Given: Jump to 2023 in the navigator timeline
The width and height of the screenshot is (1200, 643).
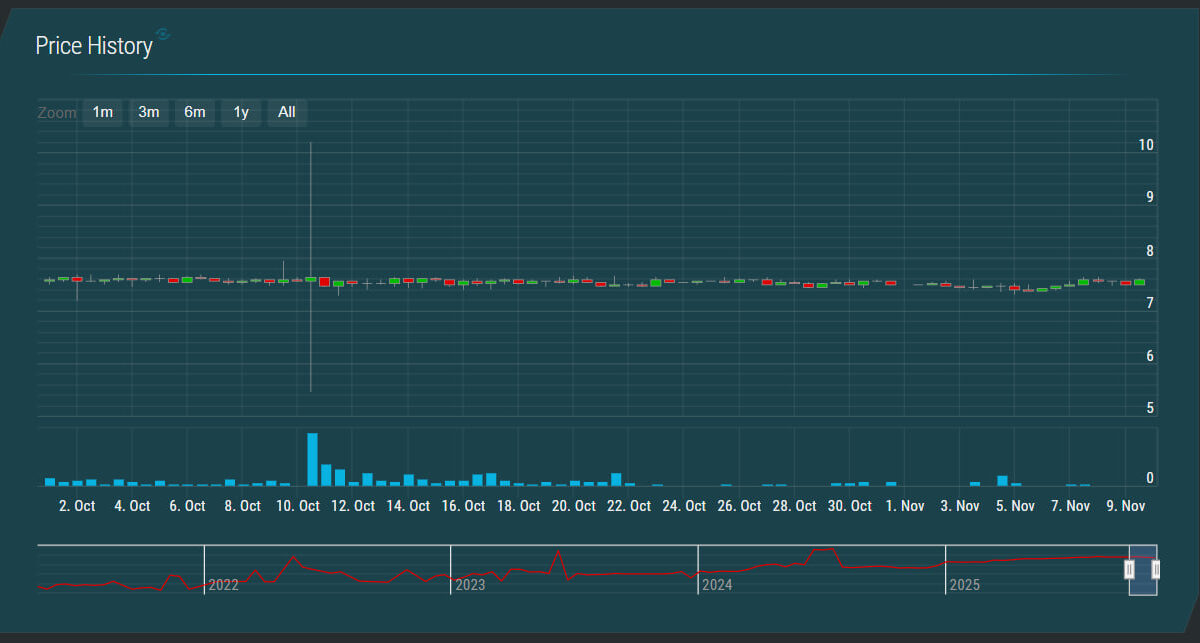Looking at the screenshot, I should 470,584.
